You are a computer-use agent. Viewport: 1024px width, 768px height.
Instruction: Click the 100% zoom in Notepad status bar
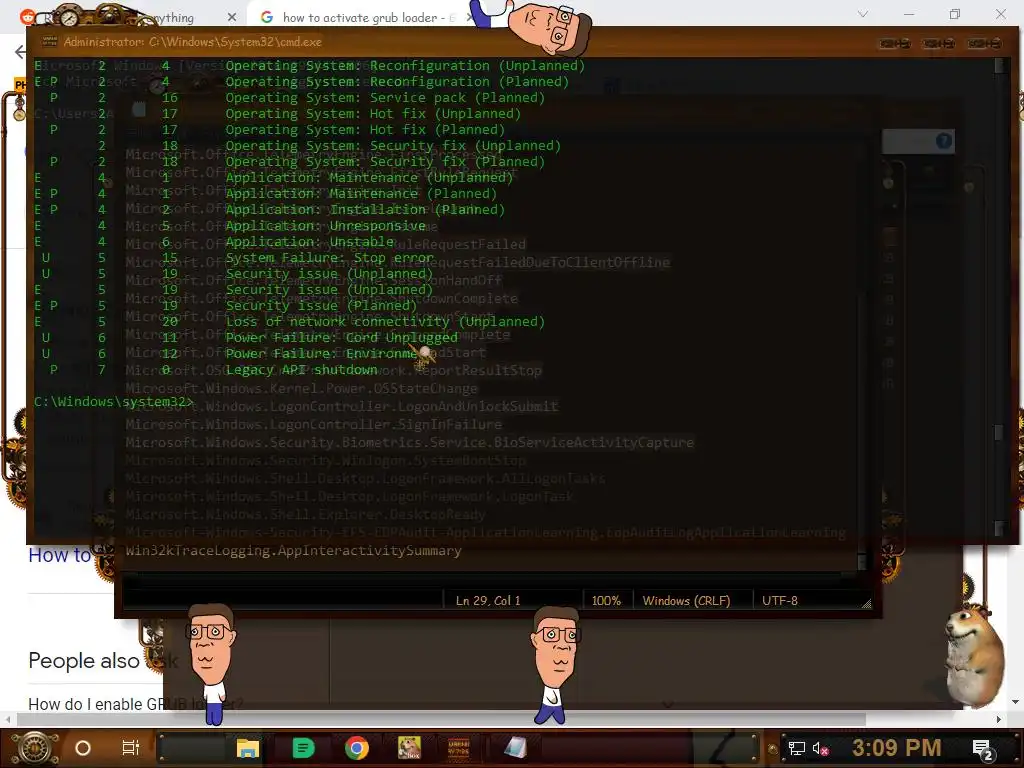pyautogui.click(x=606, y=600)
